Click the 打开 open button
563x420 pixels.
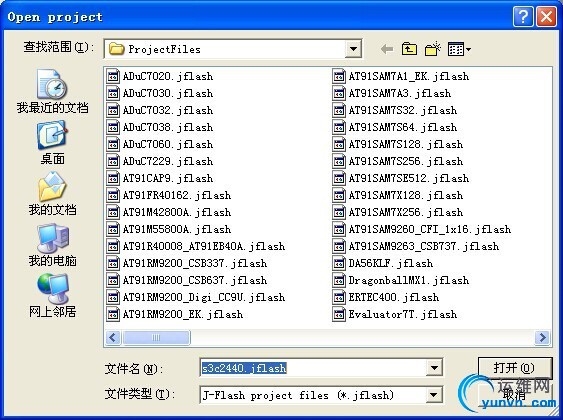pyautogui.click(x=515, y=368)
